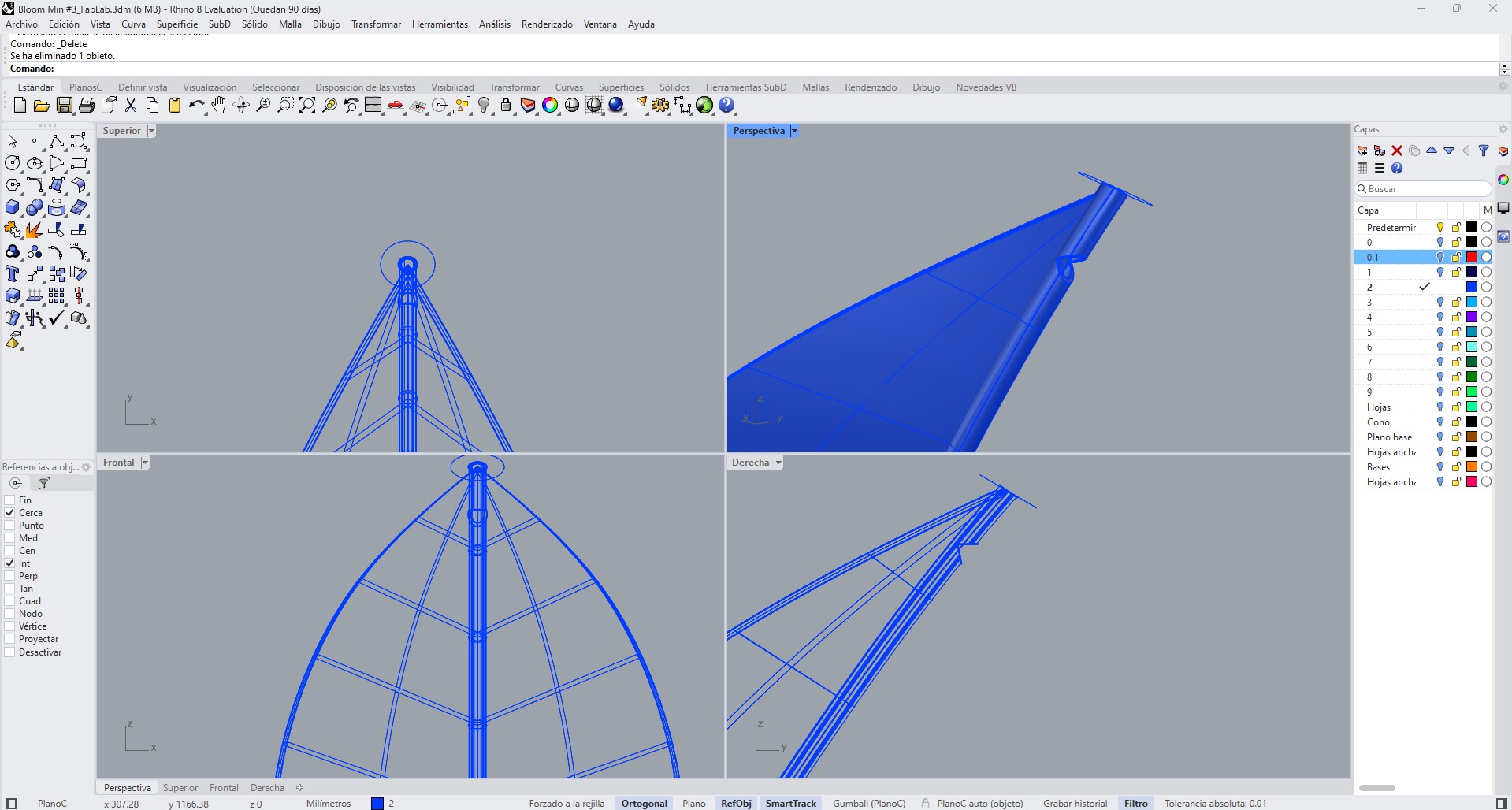Open the Renderizado menu in the menu bar

point(547,24)
